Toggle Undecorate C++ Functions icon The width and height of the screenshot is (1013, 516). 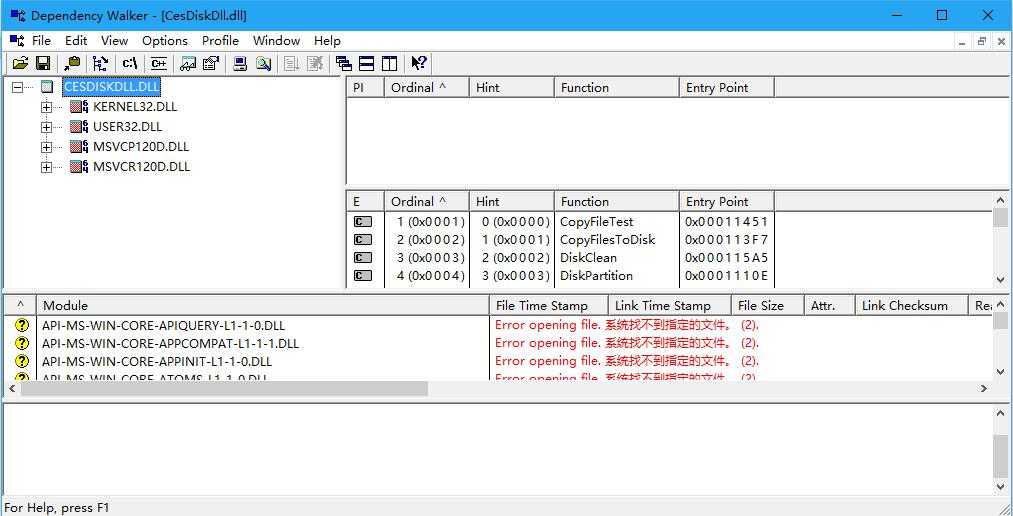(x=158, y=63)
